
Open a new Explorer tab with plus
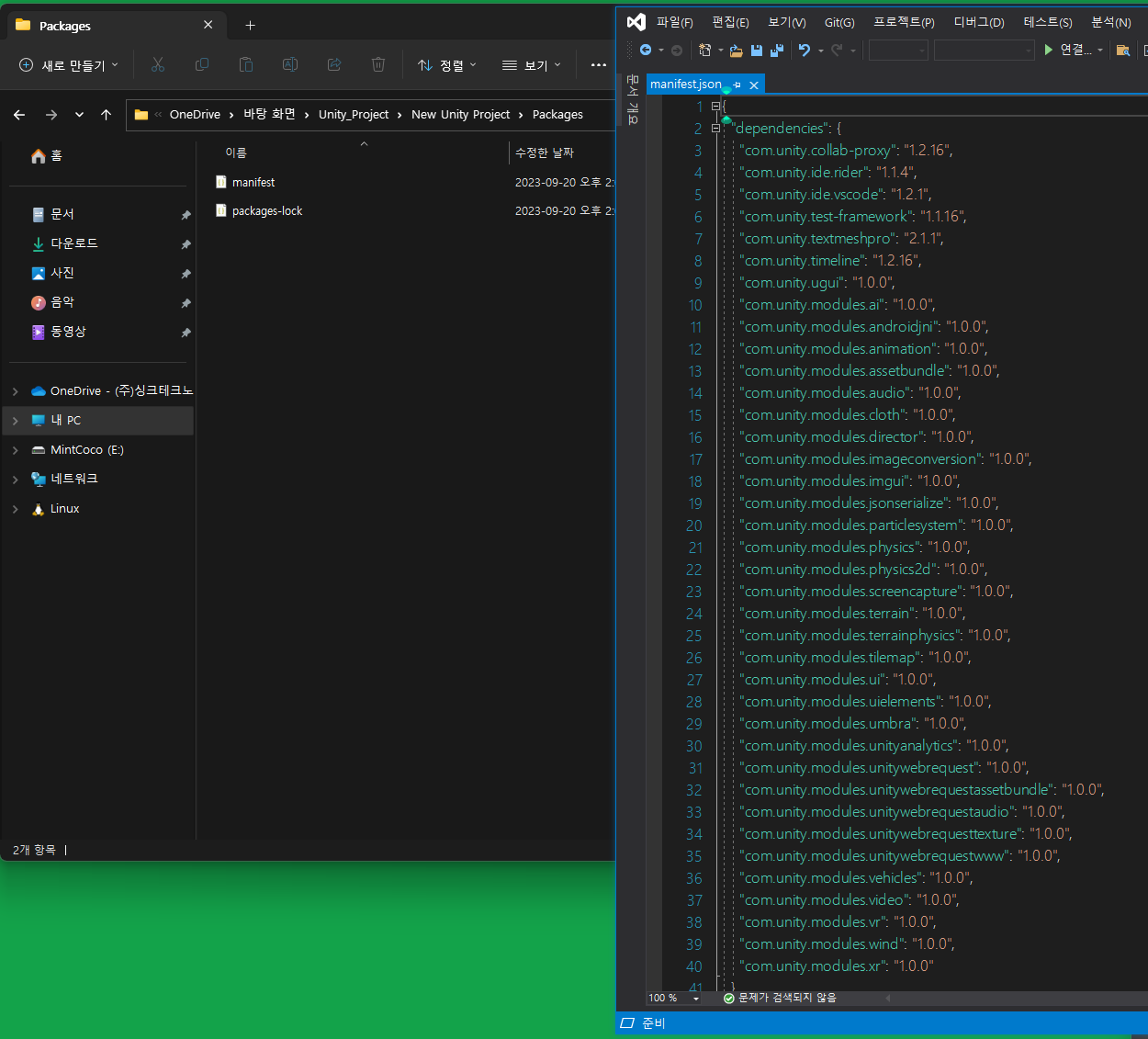(250, 26)
